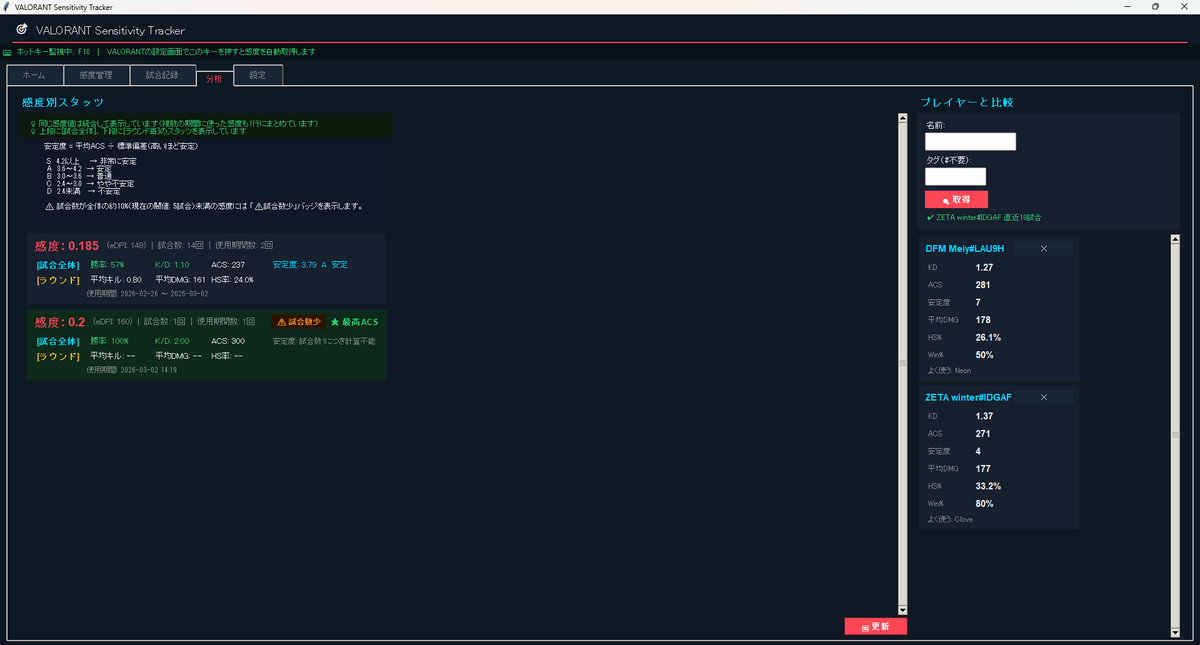
Task: Click the 取得 fetch button
Action: pos(956,199)
